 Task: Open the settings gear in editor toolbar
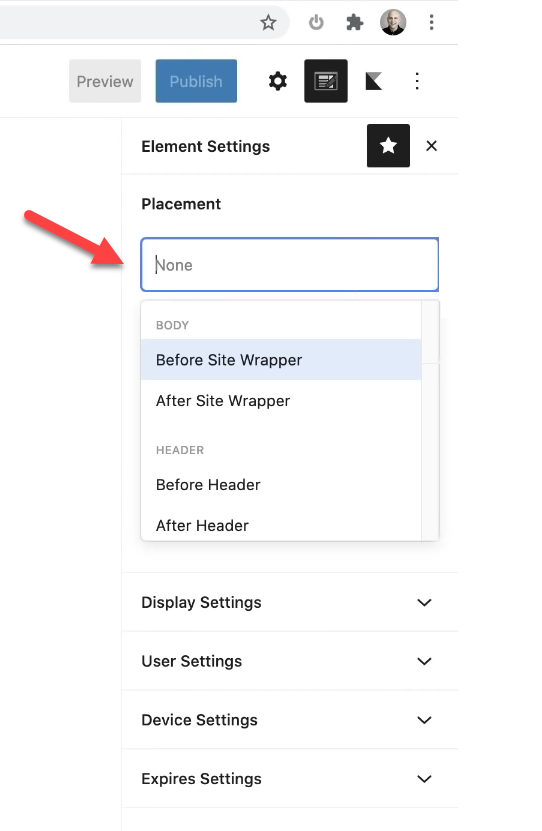[278, 81]
